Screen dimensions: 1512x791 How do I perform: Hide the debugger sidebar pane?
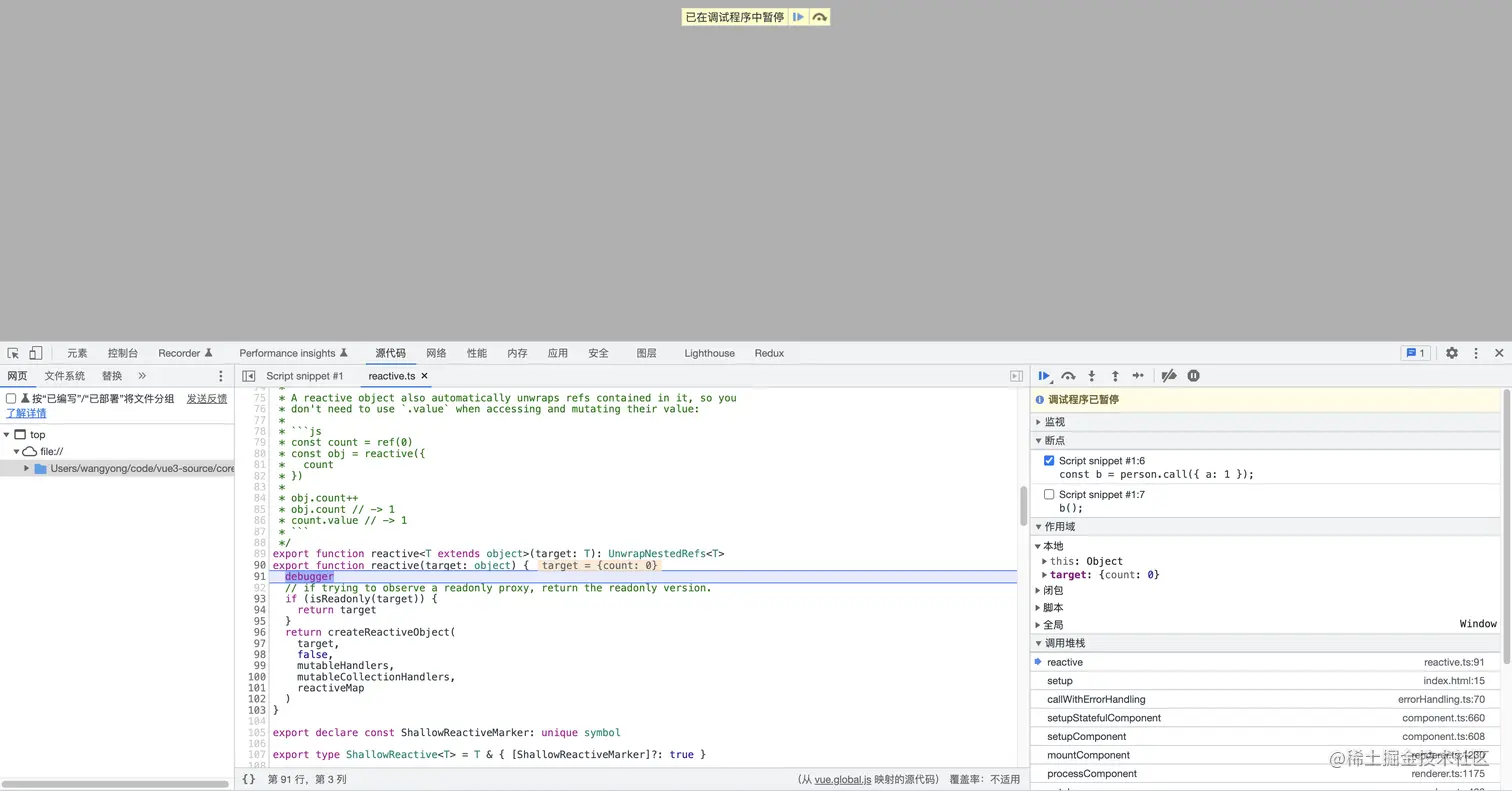tap(1016, 376)
